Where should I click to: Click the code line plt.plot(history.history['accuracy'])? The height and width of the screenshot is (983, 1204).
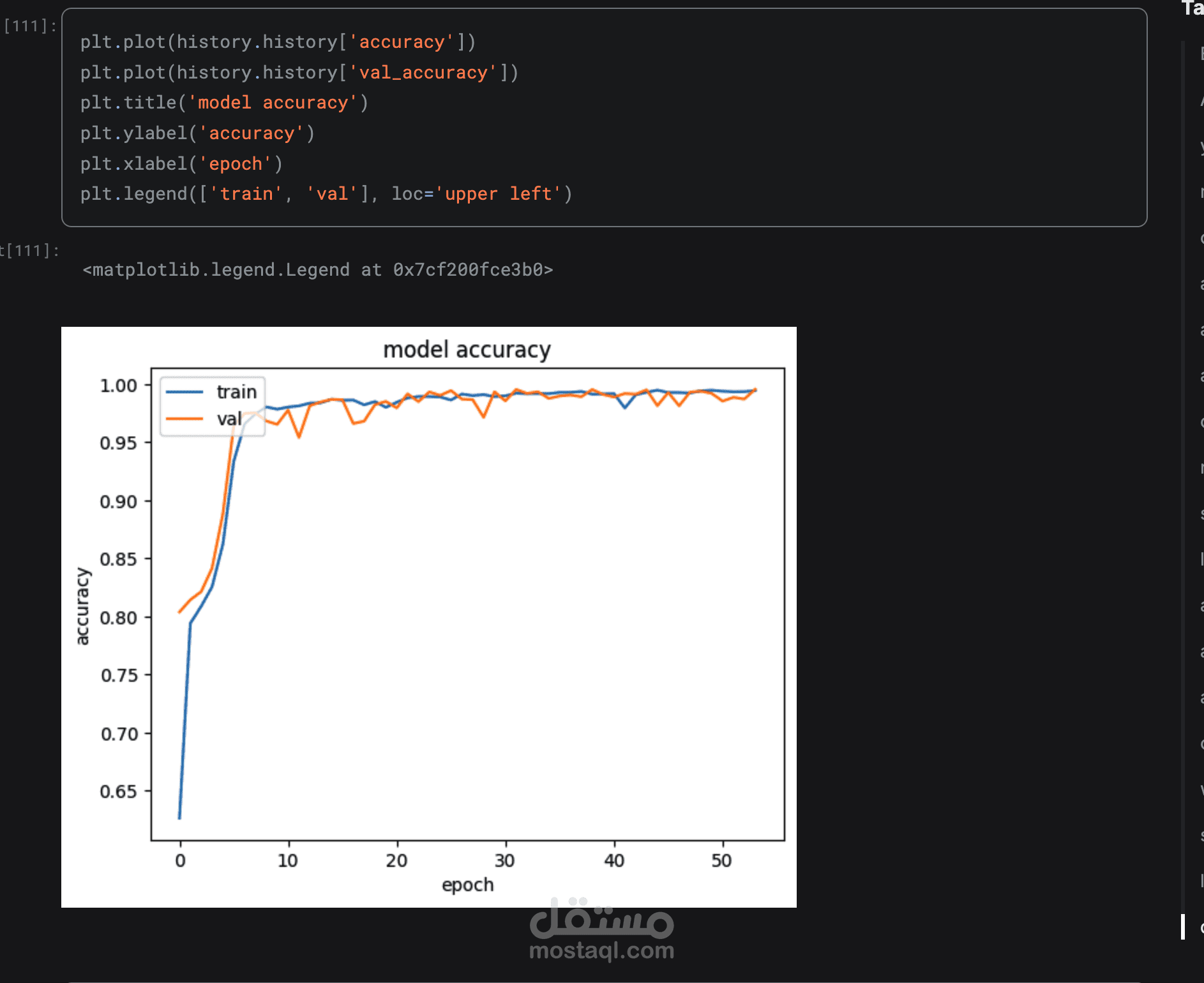pyautogui.click(x=278, y=42)
